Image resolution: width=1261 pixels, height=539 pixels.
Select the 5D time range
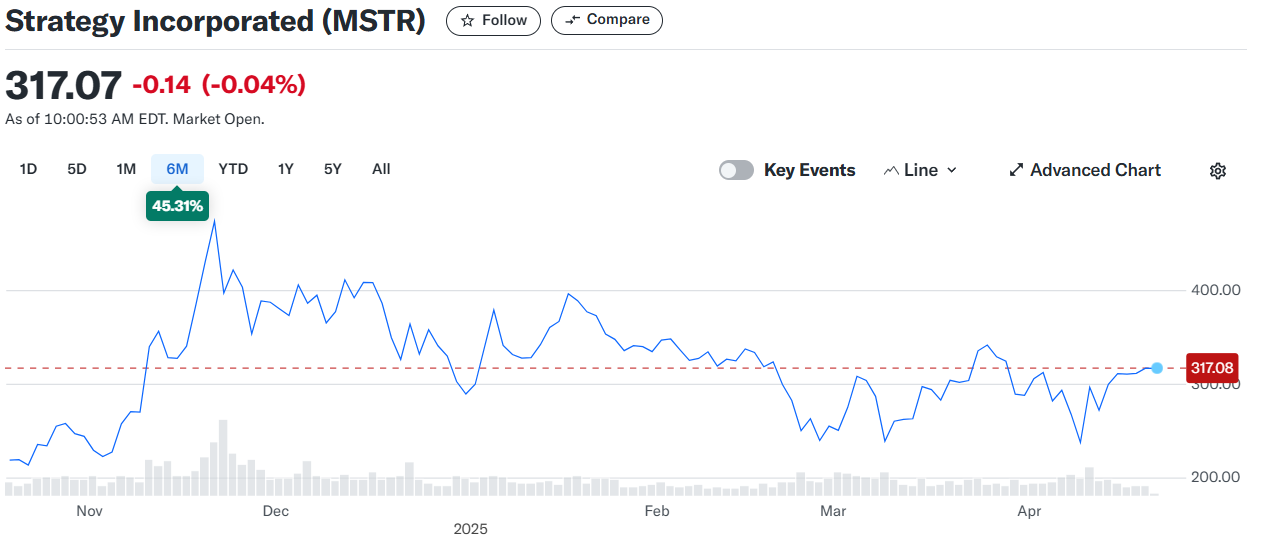click(x=77, y=169)
